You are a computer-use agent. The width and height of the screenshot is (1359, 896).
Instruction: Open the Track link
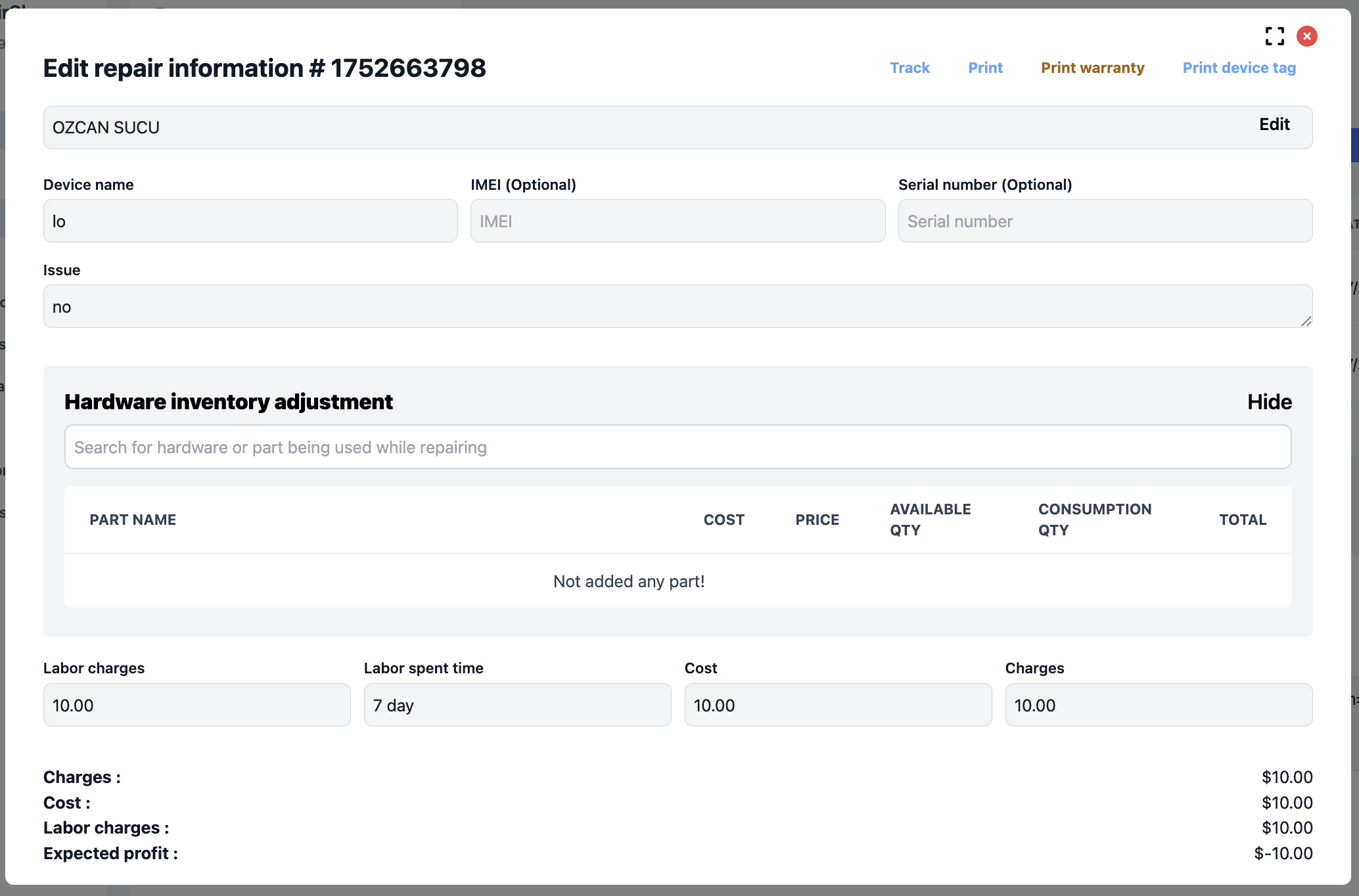click(910, 68)
